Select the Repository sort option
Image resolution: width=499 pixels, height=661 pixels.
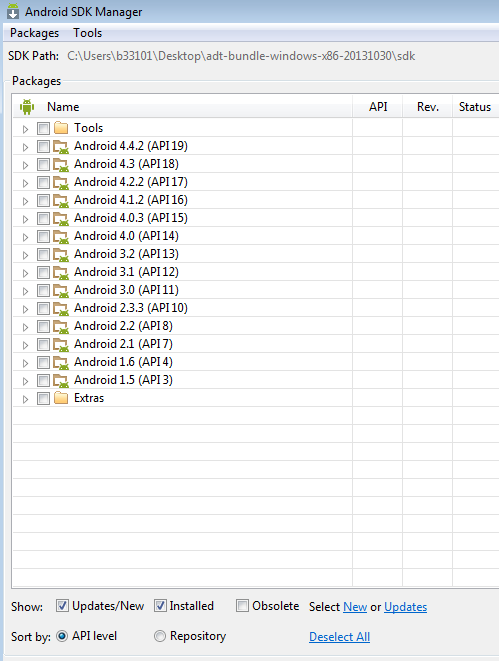[160, 636]
